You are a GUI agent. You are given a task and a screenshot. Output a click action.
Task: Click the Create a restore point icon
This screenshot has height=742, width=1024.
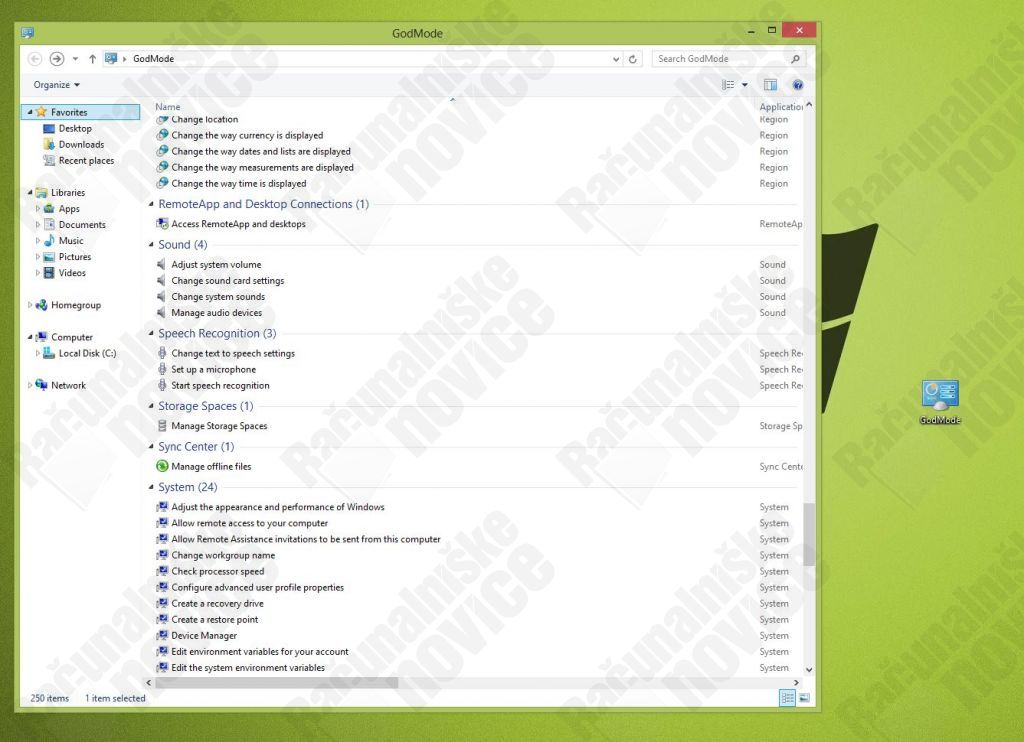point(162,620)
